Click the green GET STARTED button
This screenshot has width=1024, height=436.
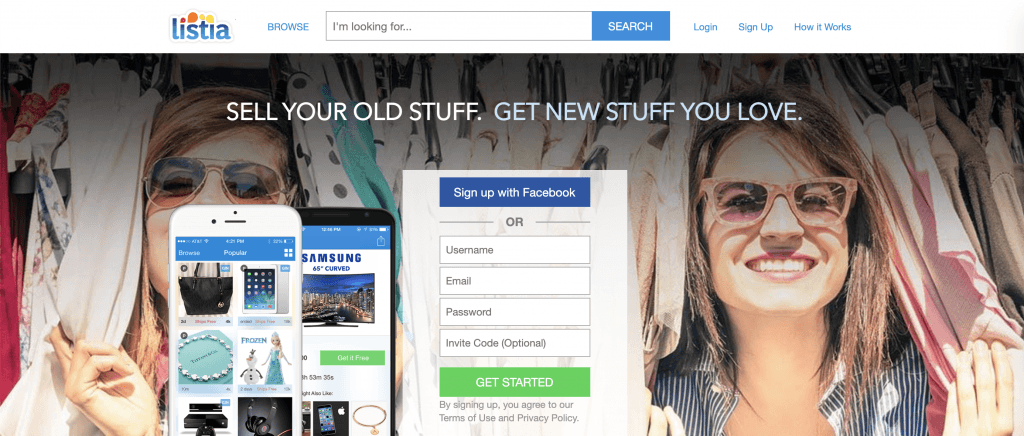(x=515, y=382)
